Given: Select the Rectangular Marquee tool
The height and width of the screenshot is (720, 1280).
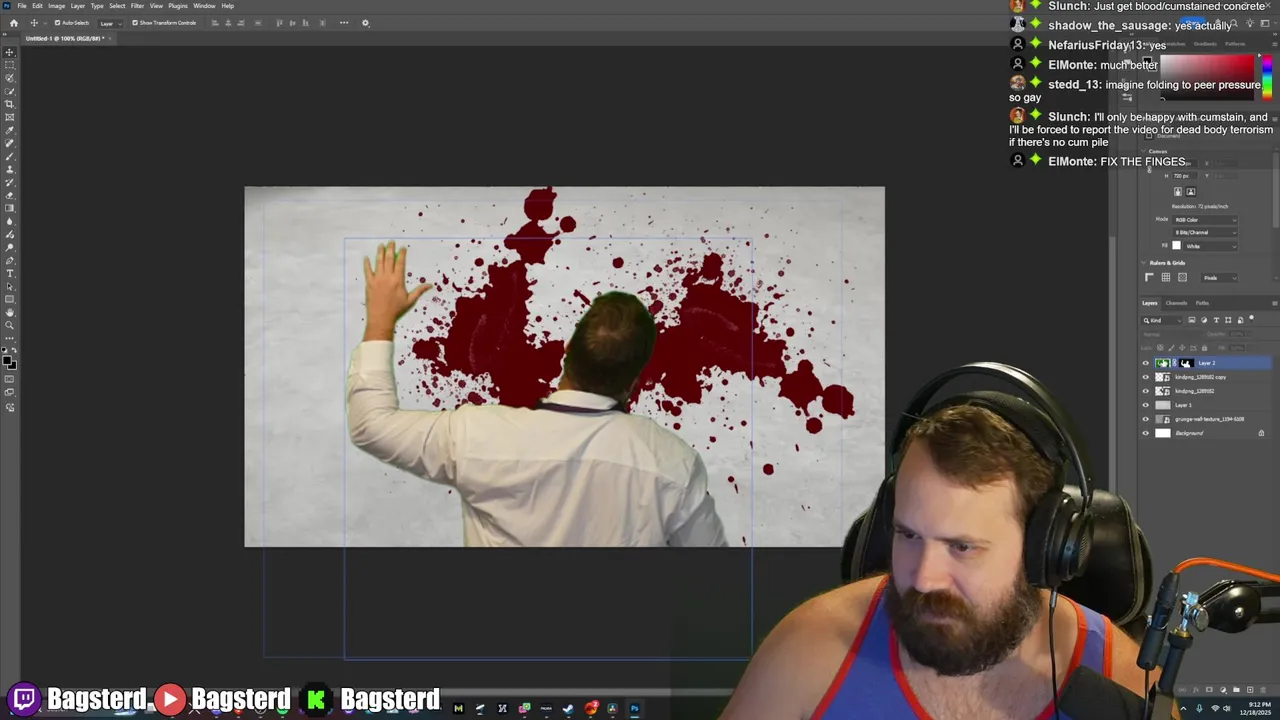Looking at the screenshot, I should click(10, 65).
